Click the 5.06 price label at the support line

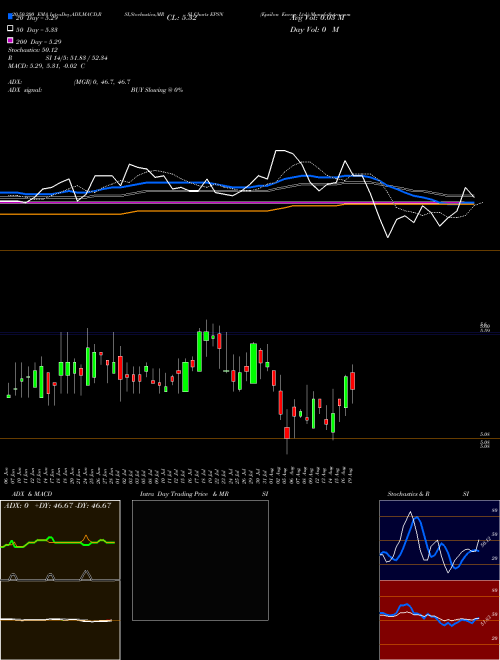[x=484, y=434]
